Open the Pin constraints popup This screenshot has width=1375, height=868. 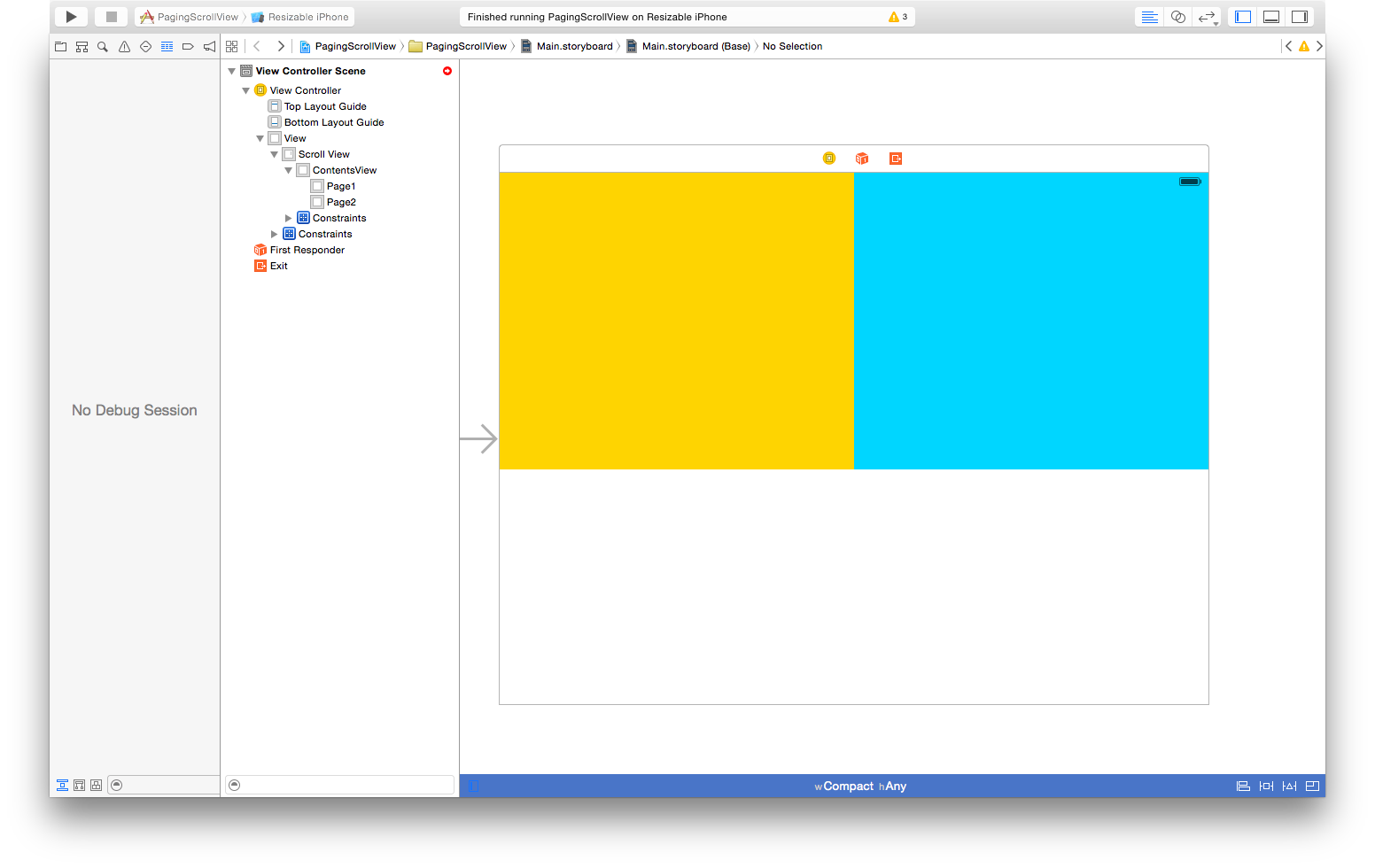click(1266, 787)
